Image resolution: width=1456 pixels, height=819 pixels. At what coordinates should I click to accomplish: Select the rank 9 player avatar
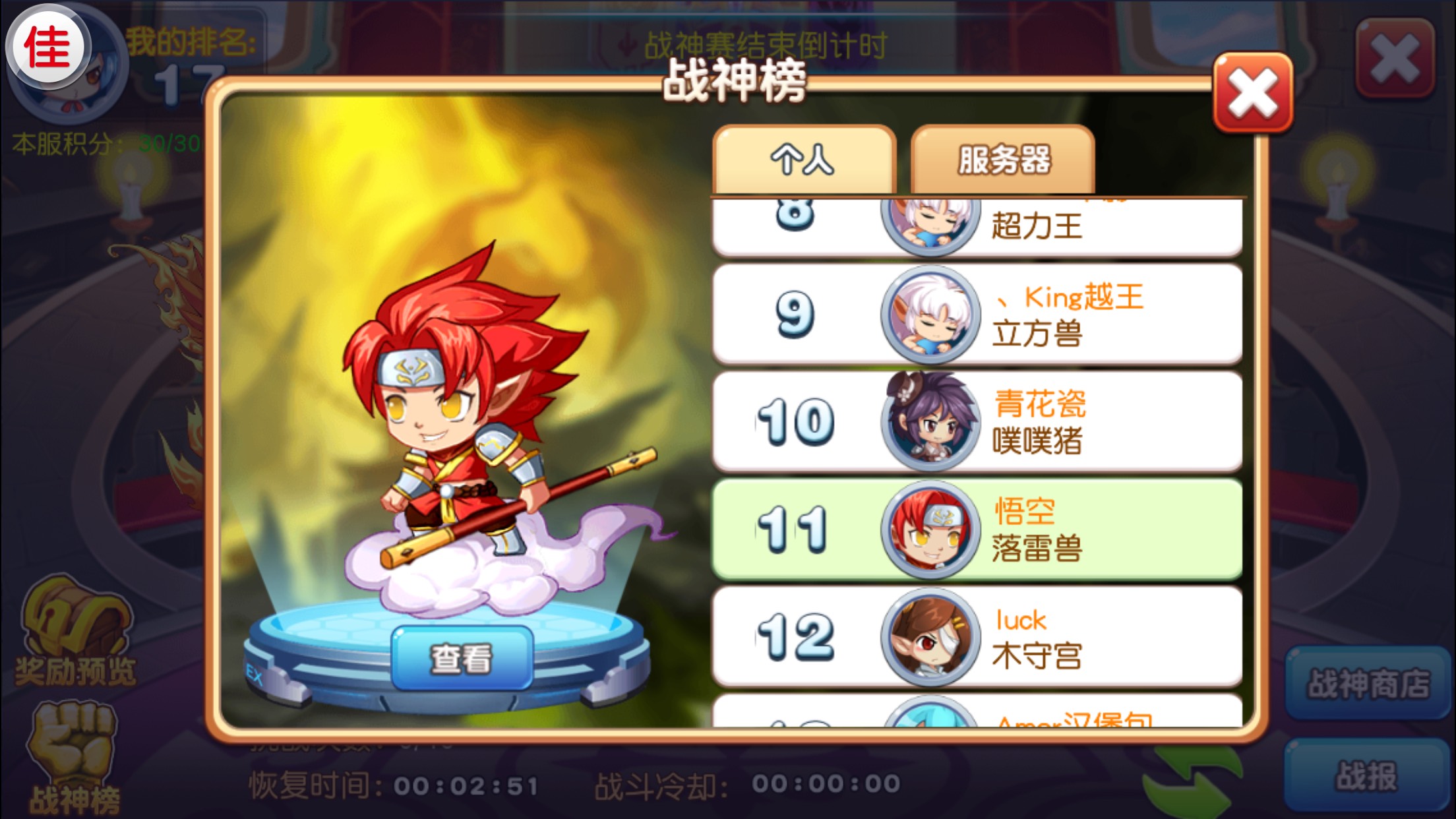coord(930,315)
